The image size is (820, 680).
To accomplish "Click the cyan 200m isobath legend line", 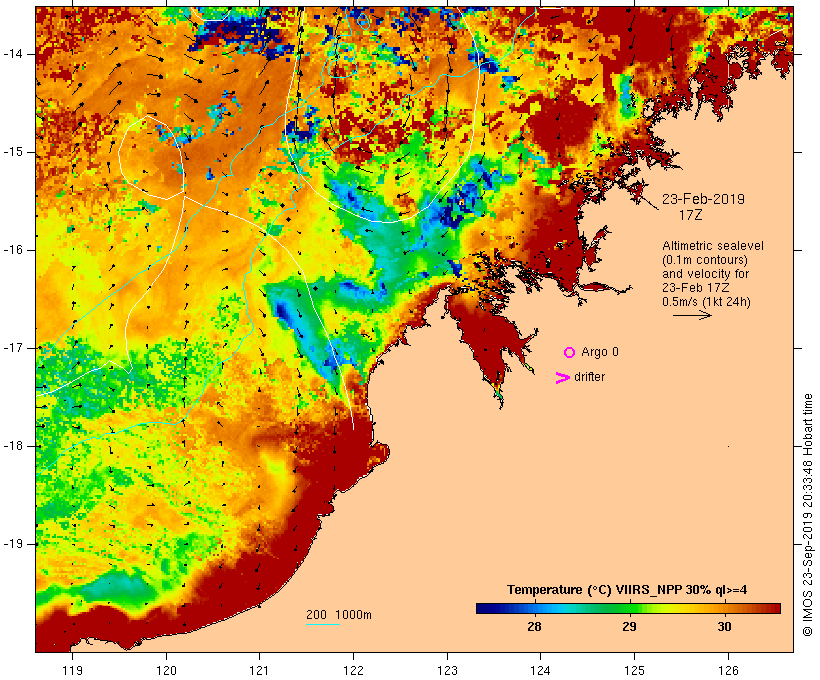I will pos(323,624).
